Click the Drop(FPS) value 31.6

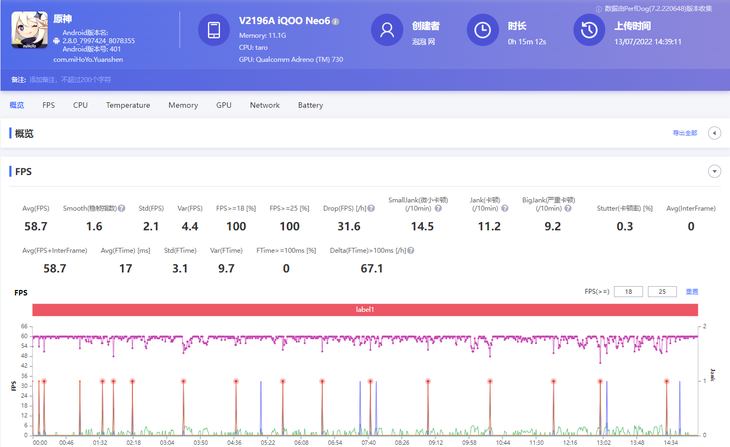(x=349, y=227)
